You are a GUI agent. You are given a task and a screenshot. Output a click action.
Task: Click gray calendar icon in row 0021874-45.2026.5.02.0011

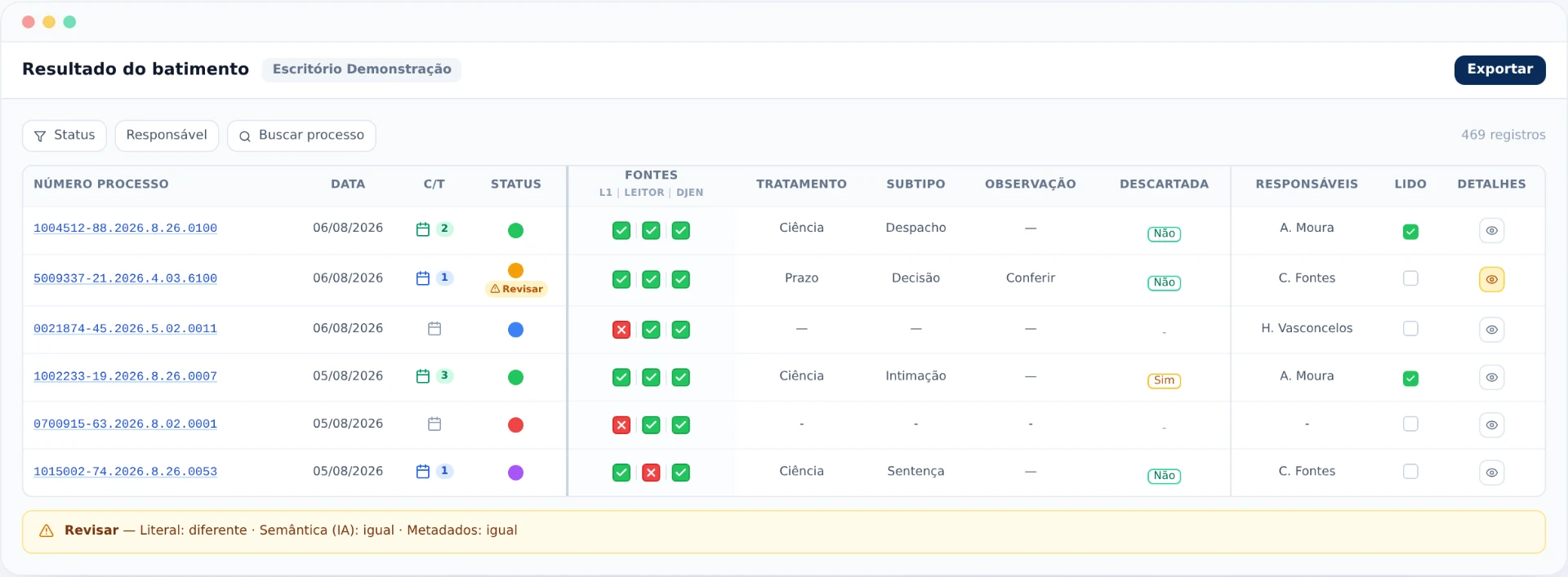click(434, 329)
